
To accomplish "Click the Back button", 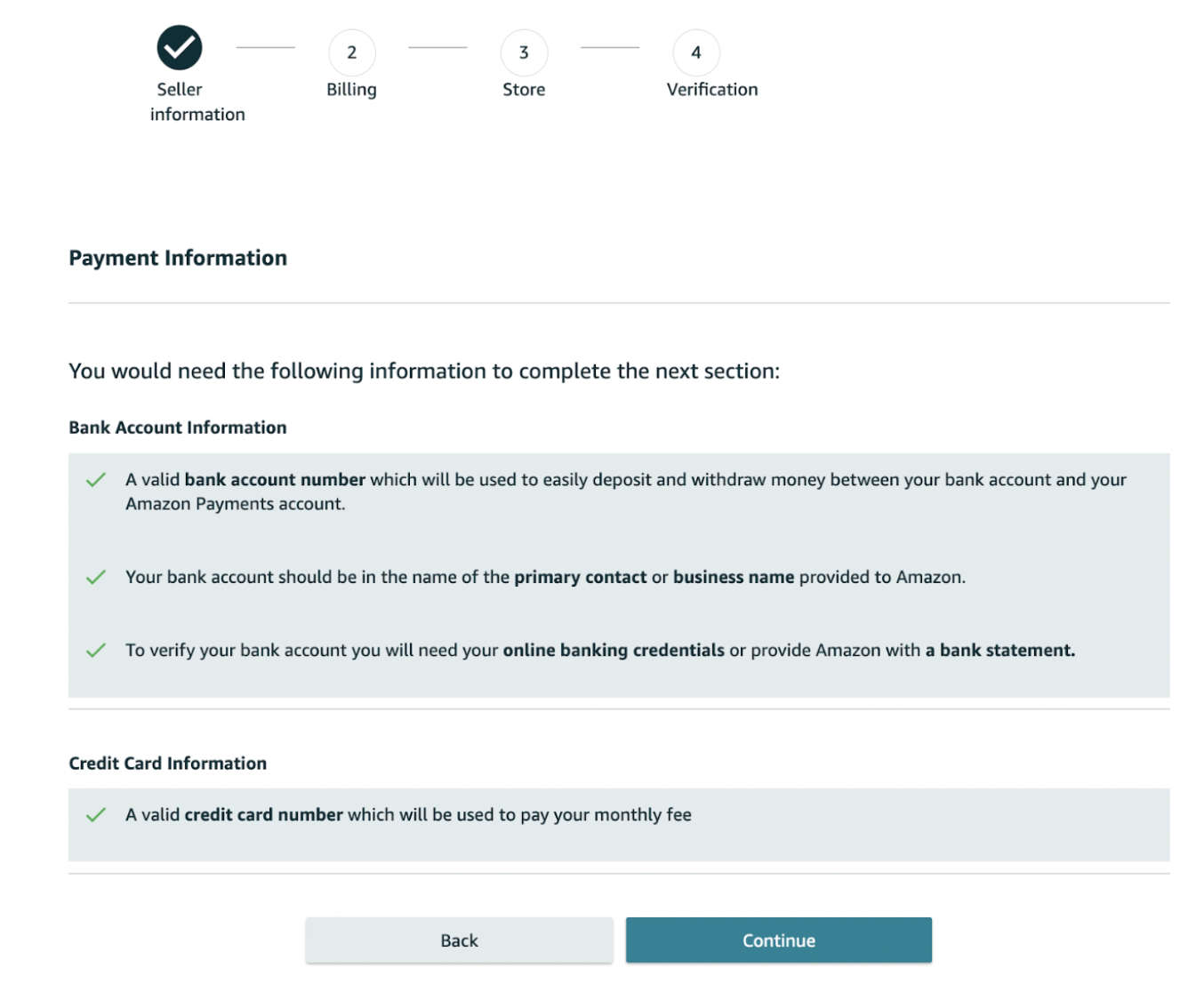I will pos(459,940).
